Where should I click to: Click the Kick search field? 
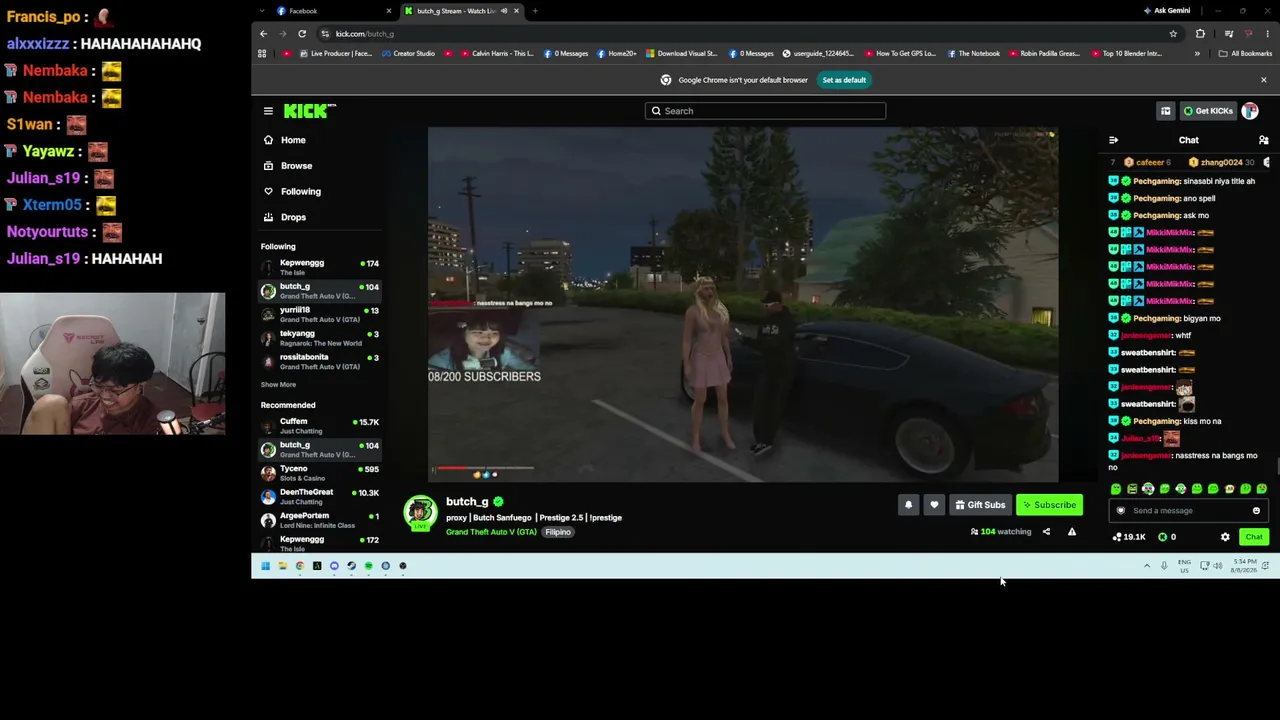pyautogui.click(x=765, y=111)
